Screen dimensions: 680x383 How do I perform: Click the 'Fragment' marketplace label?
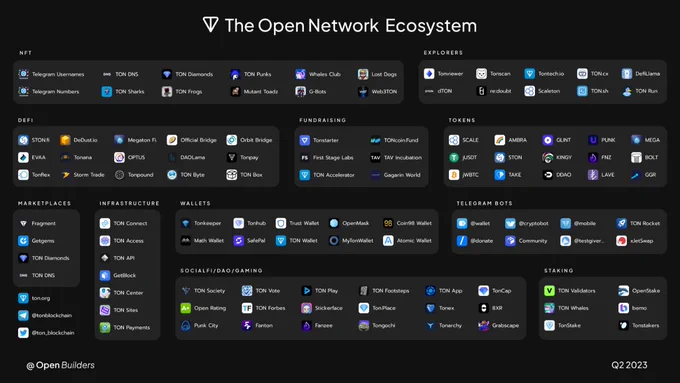coord(43,223)
